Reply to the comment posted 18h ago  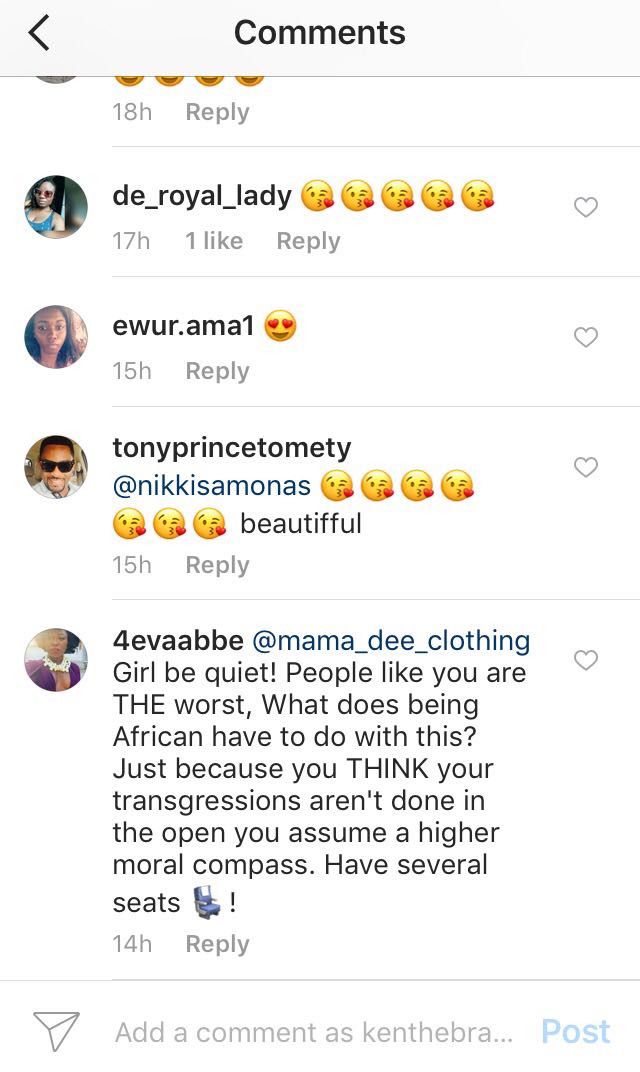click(217, 112)
